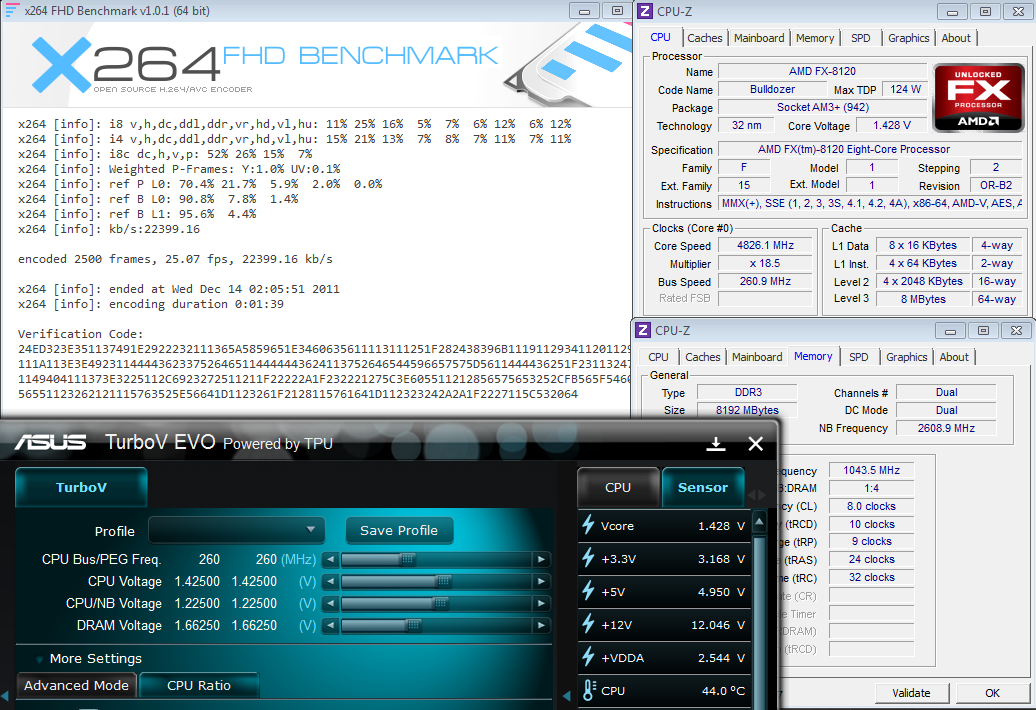Increase DRAM Voltage with right arrow
Image resolution: width=1036 pixels, height=710 pixels.
(x=542, y=625)
